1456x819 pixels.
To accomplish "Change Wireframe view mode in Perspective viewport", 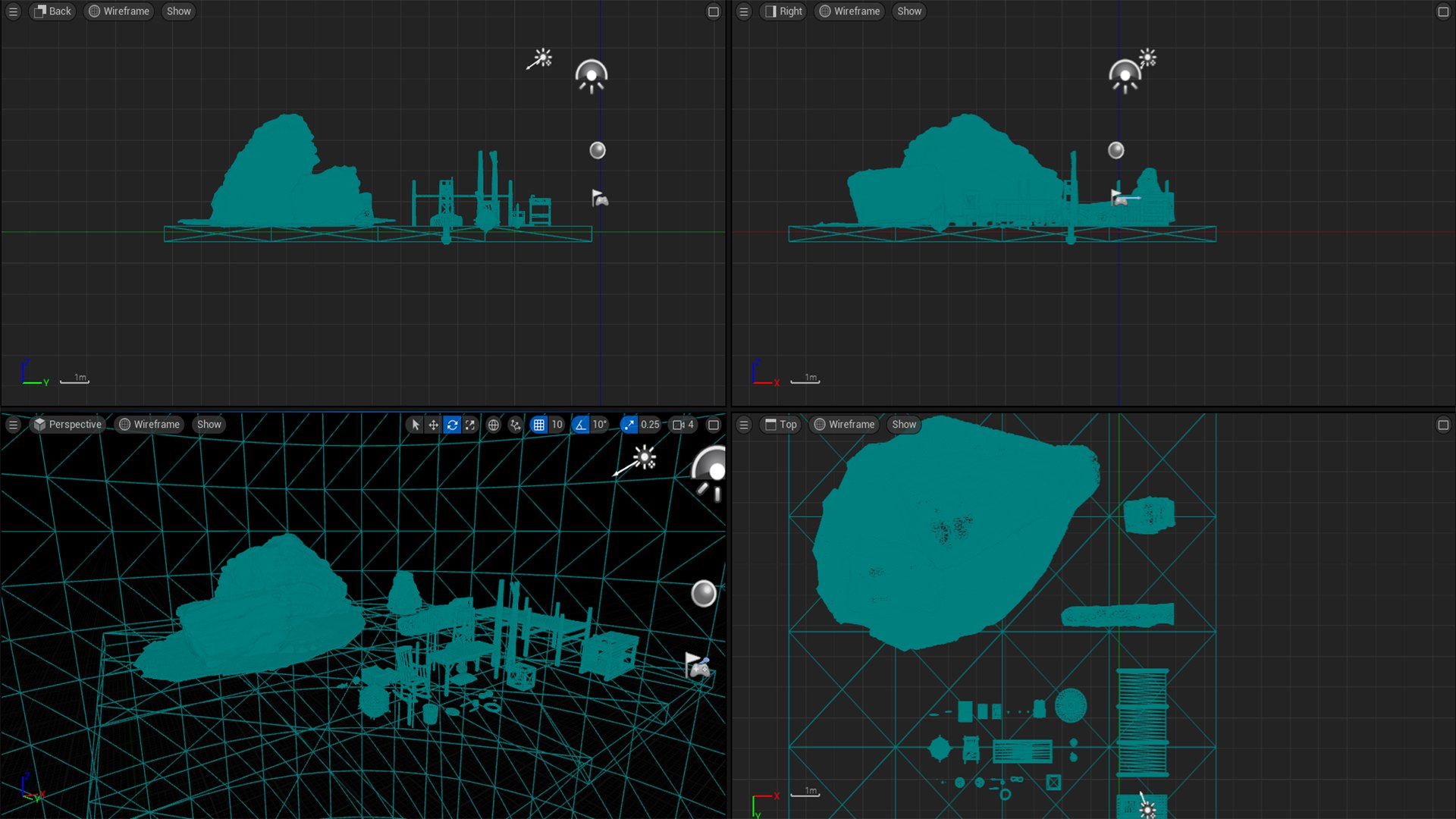I will coord(149,425).
